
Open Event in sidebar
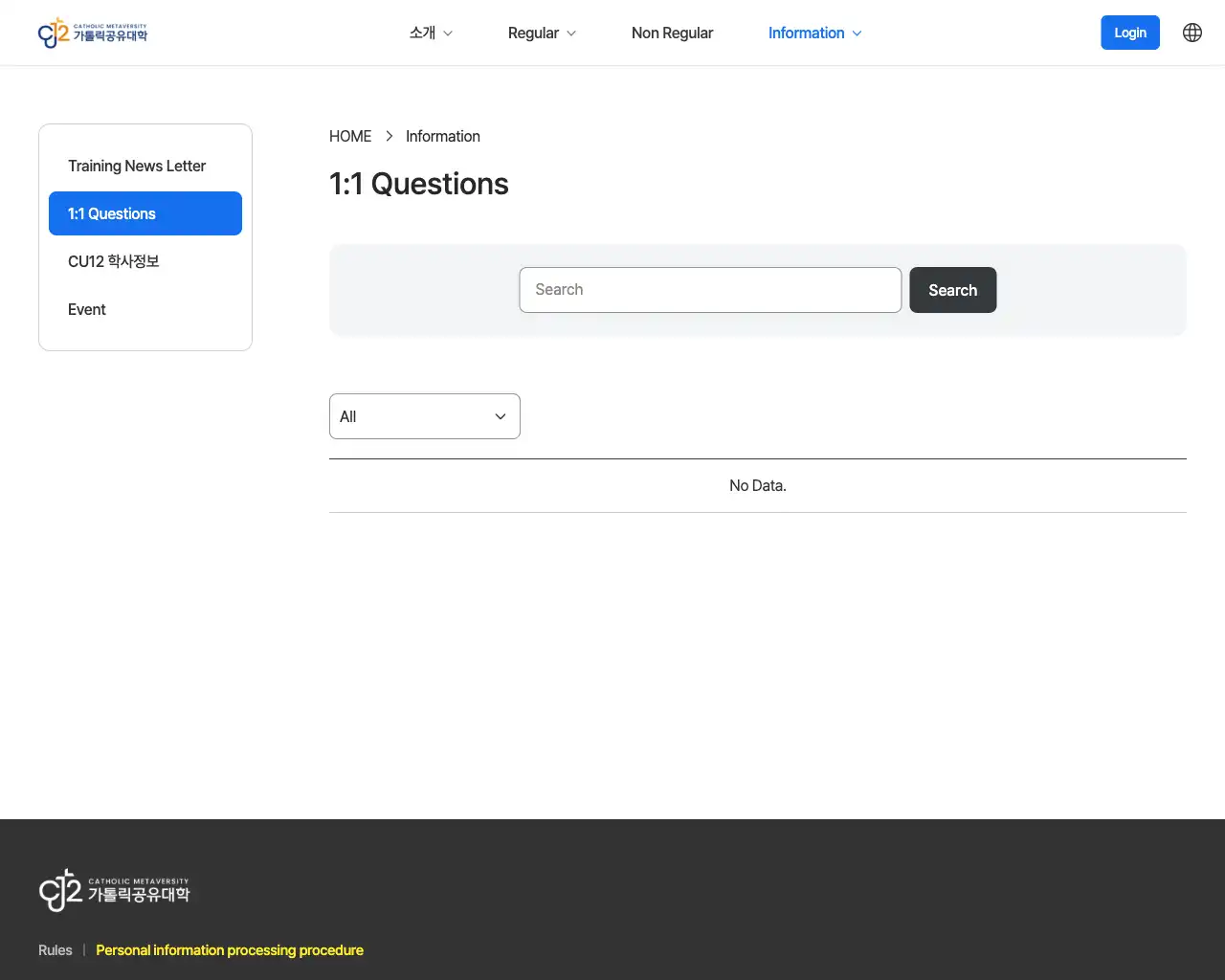point(145,309)
